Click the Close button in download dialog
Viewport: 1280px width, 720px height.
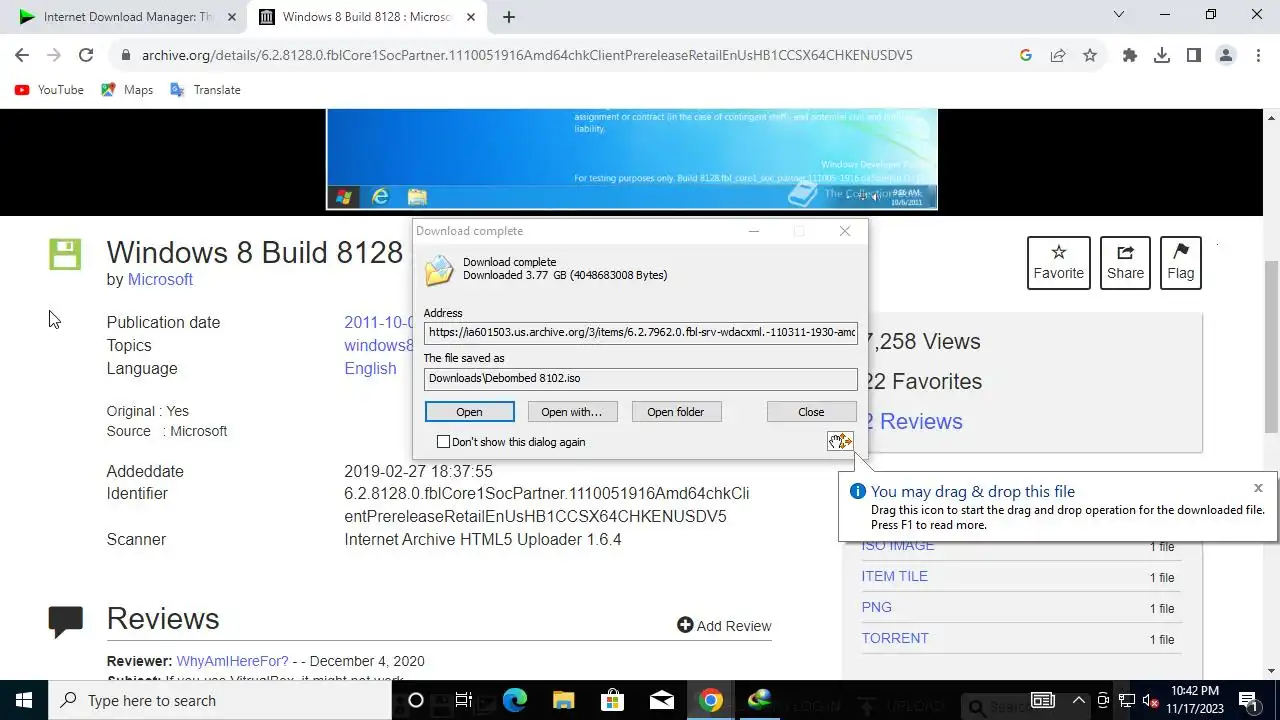coord(811,412)
